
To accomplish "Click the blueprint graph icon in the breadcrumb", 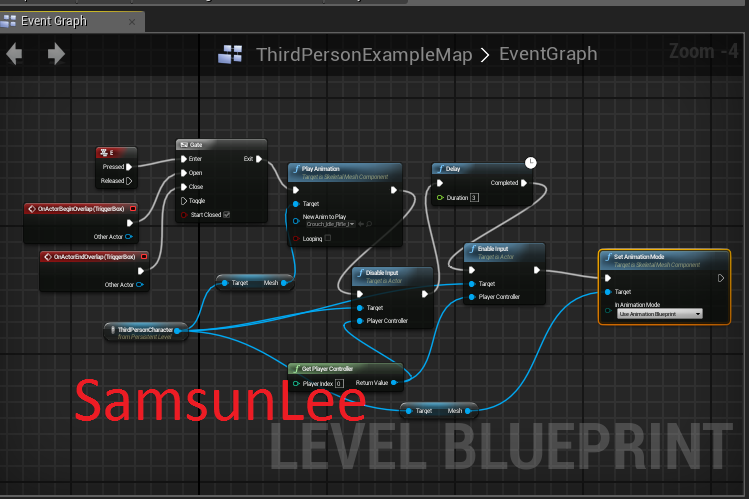I will coord(230,54).
